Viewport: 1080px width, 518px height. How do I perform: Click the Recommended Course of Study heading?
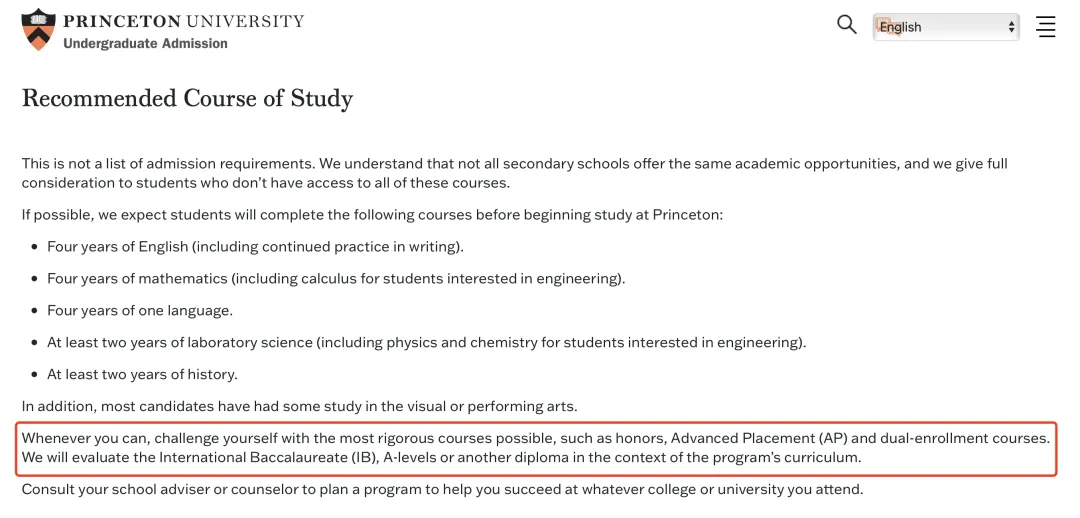coord(187,98)
